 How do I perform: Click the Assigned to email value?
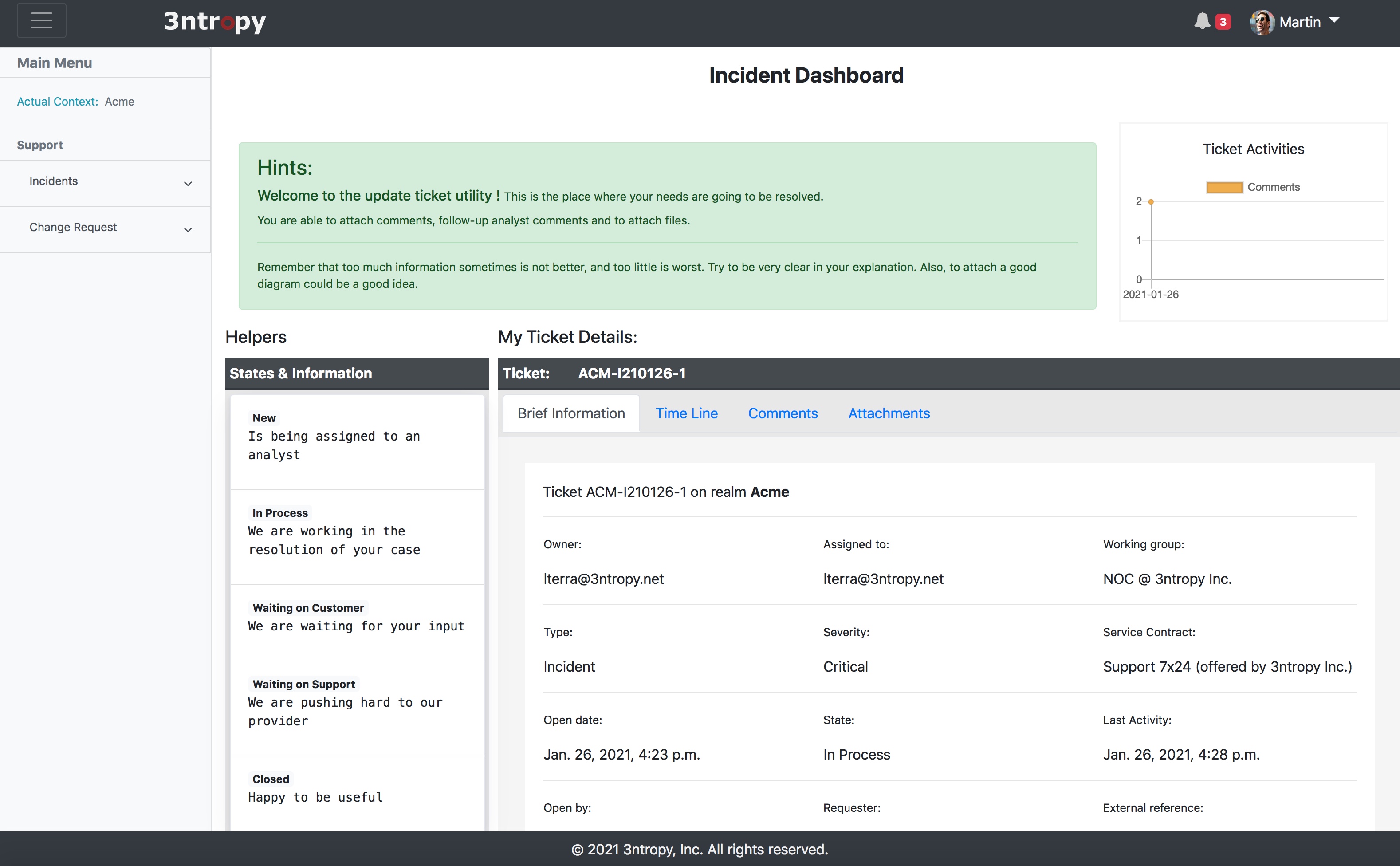click(x=883, y=579)
